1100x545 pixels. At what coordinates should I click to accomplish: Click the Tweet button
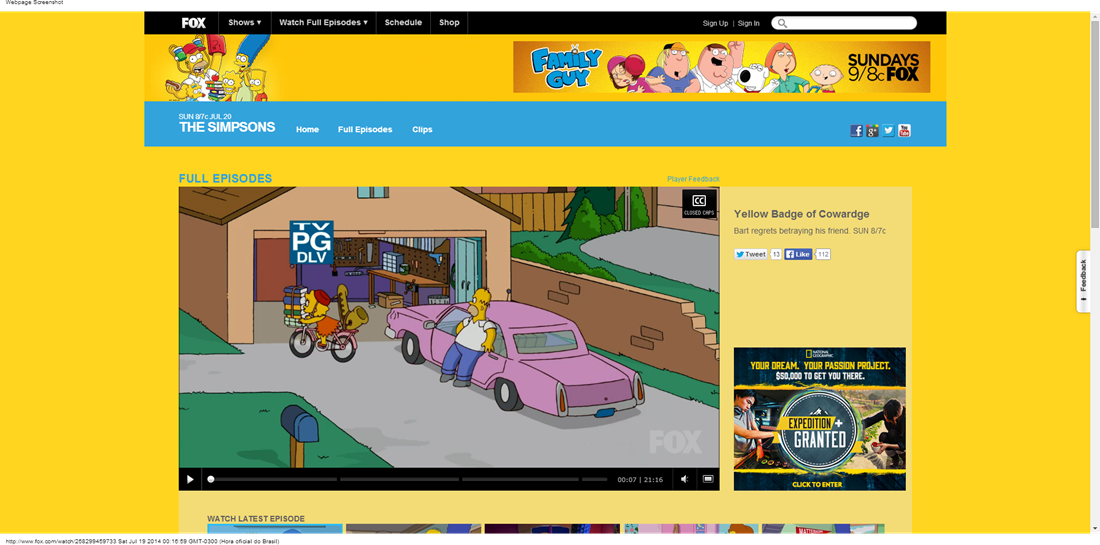(751, 255)
